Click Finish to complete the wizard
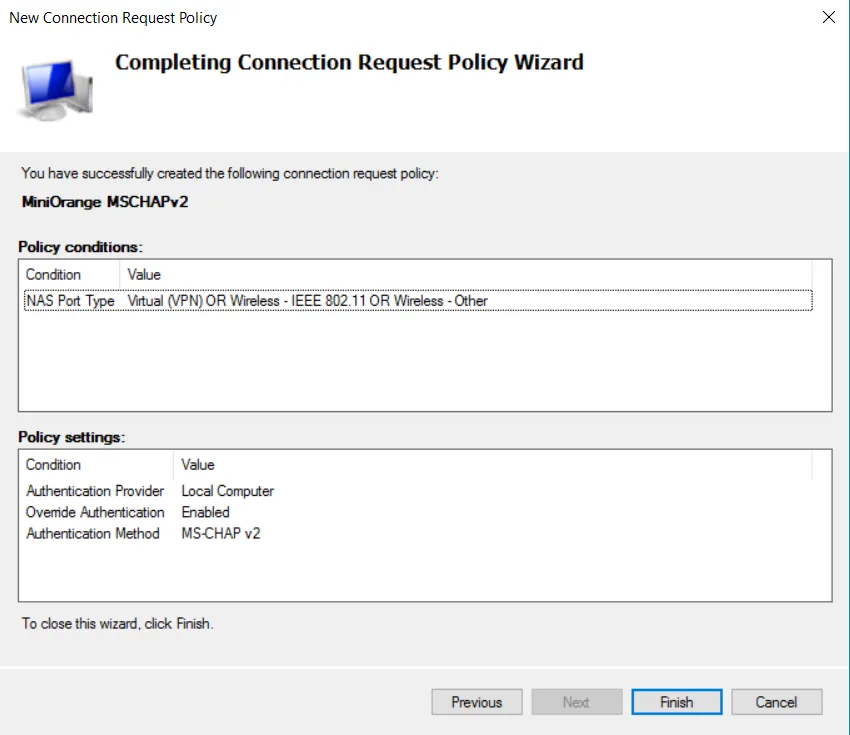Image resolution: width=850 pixels, height=735 pixels. tap(676, 701)
